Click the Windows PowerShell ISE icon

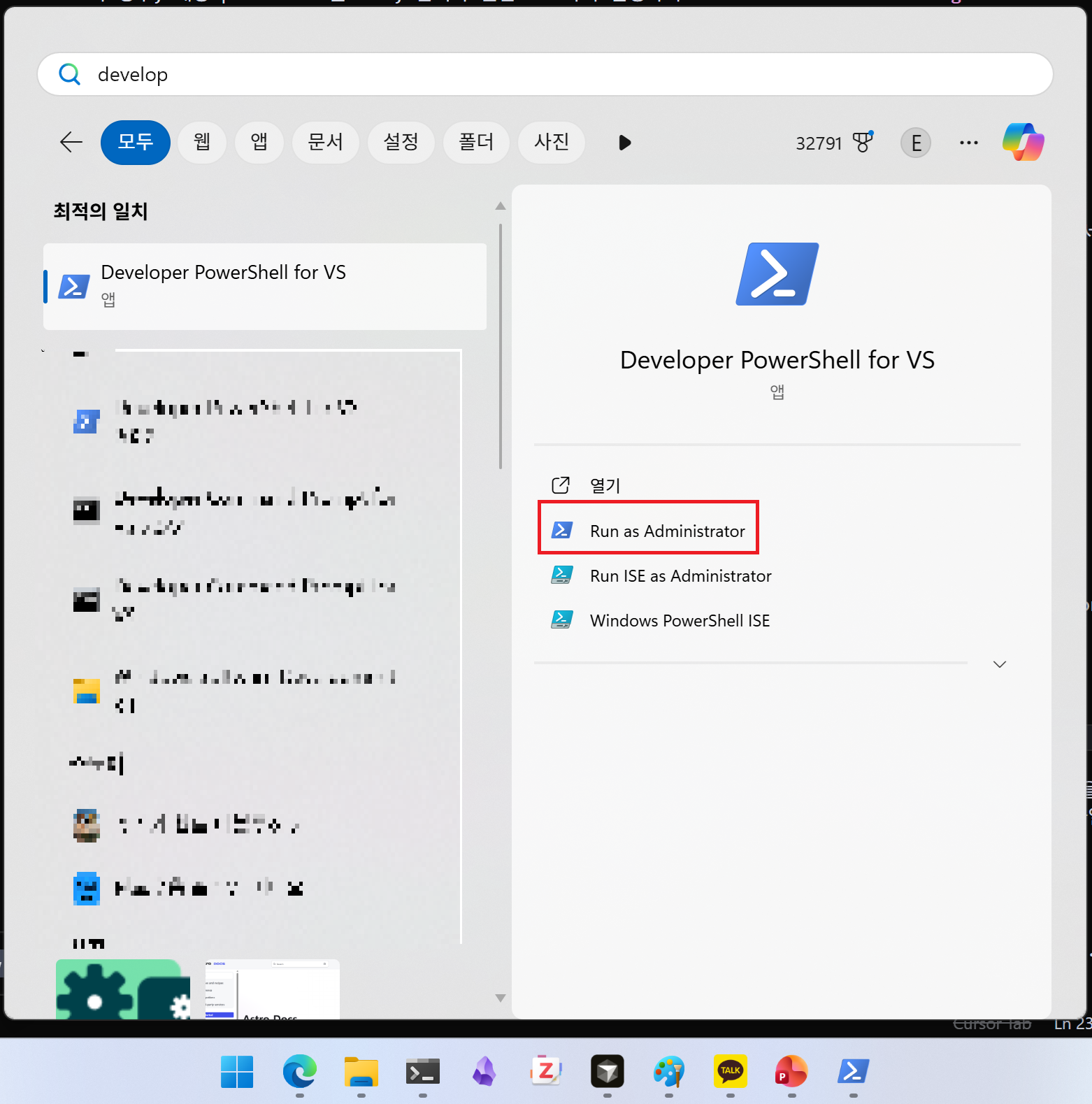[562, 620]
